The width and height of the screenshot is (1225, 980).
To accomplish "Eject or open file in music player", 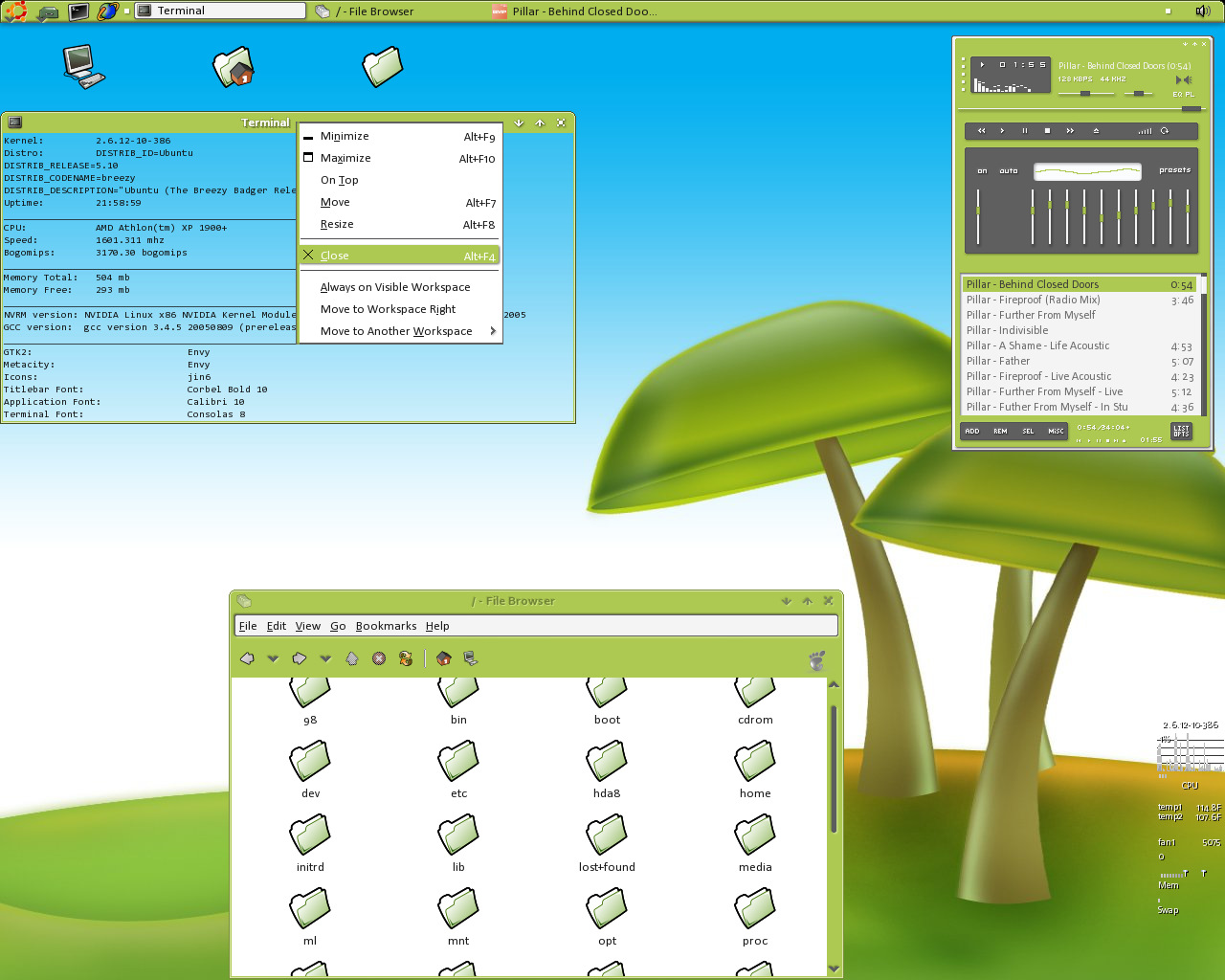I will (x=1096, y=130).
